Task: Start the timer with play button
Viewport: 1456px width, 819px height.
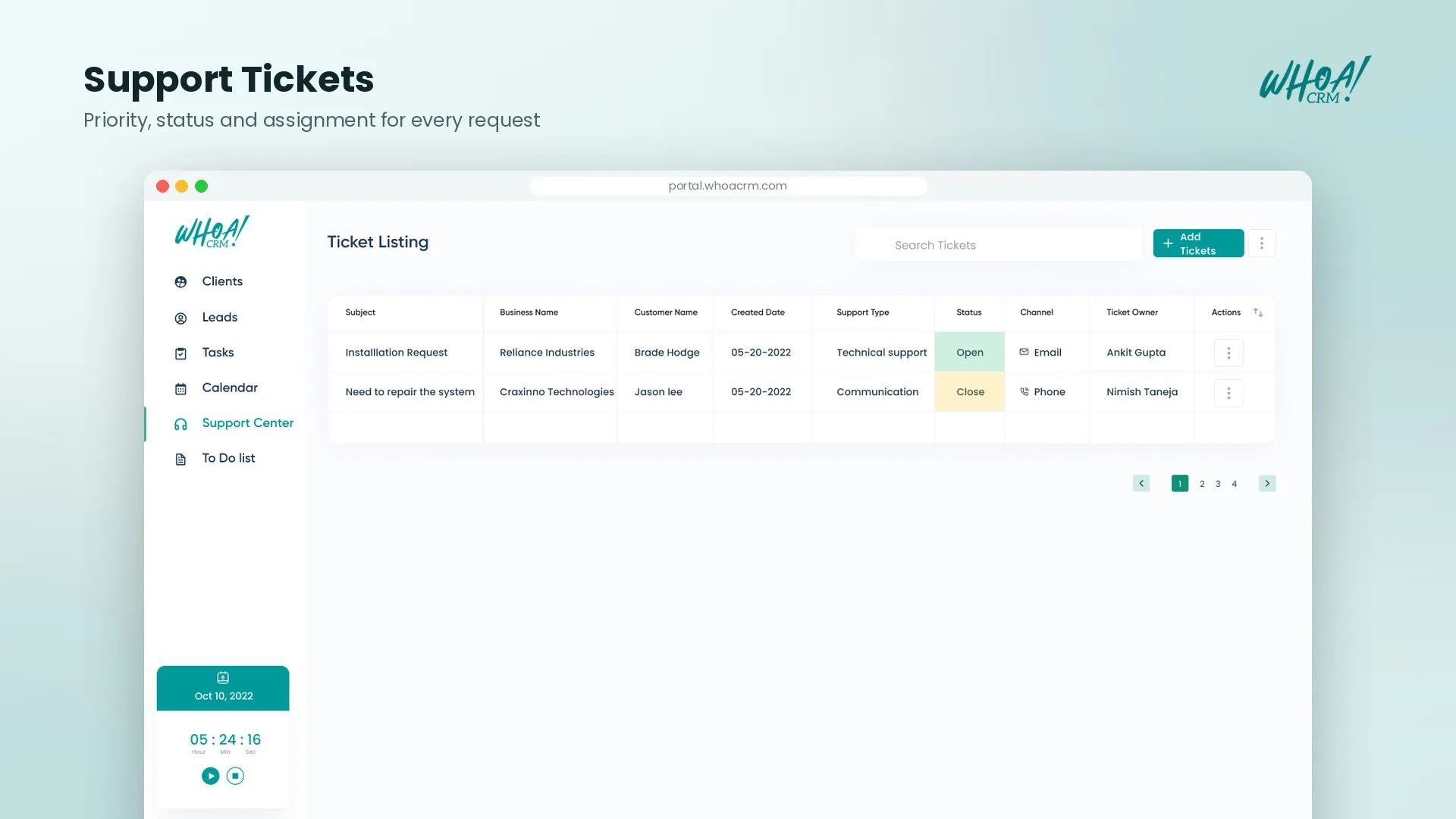Action: (211, 776)
